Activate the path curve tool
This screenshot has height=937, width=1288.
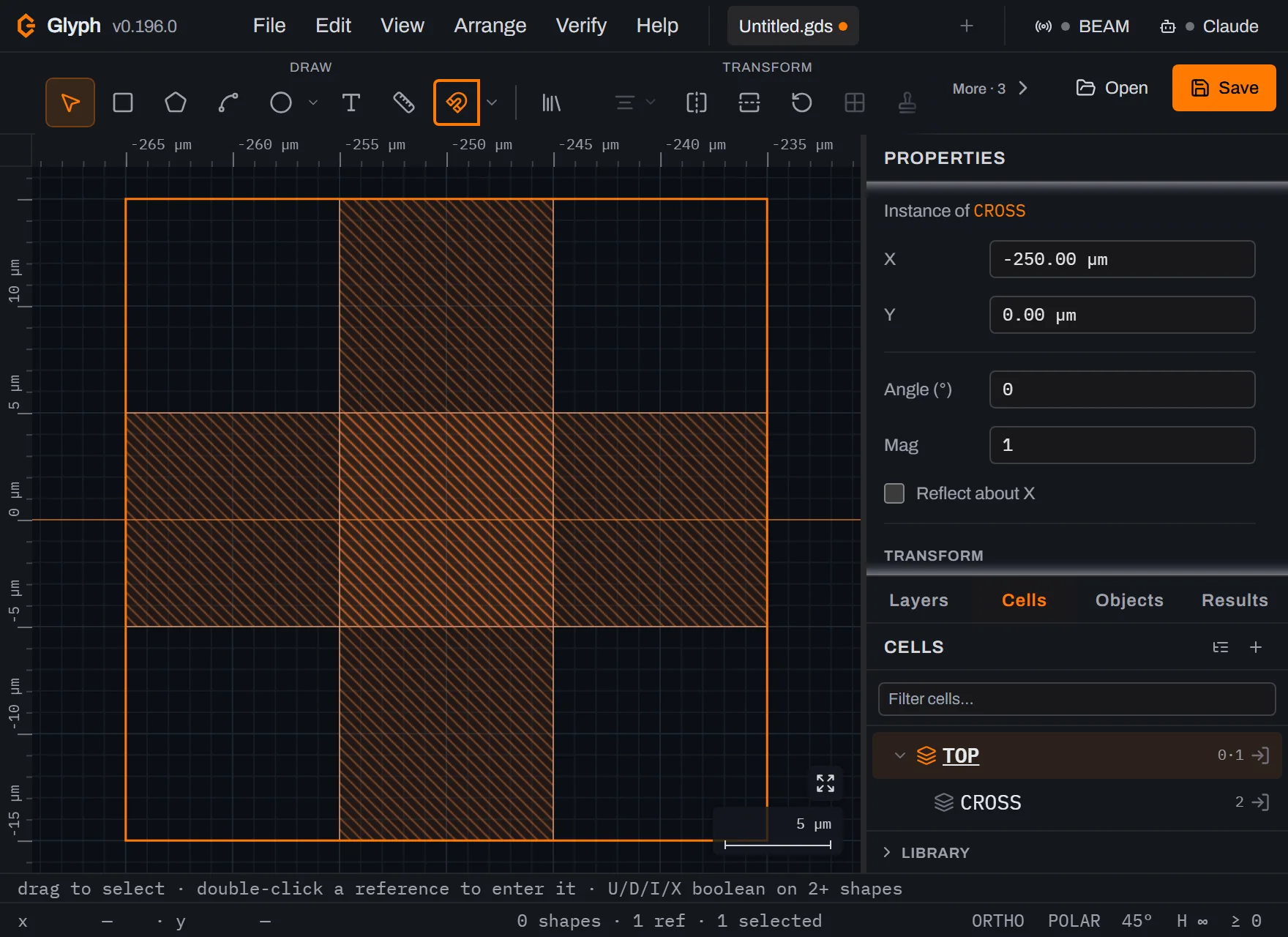pos(228,102)
